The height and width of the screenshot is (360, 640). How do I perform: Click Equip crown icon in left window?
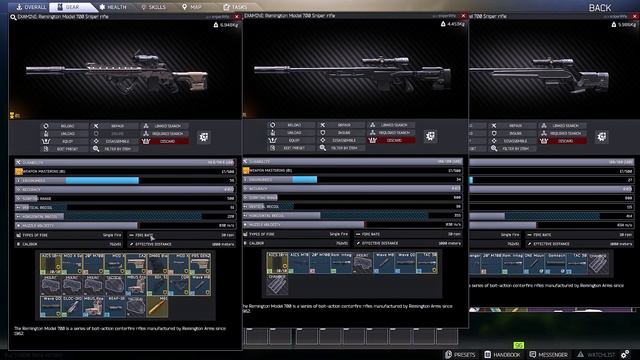(x=46, y=141)
